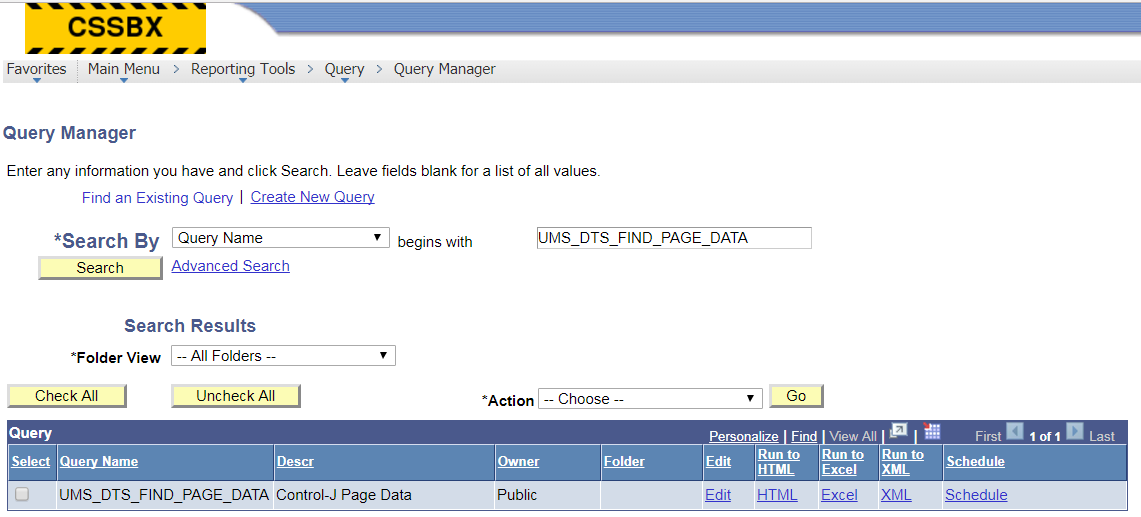Sort by Query Name column header
The width and height of the screenshot is (1141, 517).
(98, 462)
